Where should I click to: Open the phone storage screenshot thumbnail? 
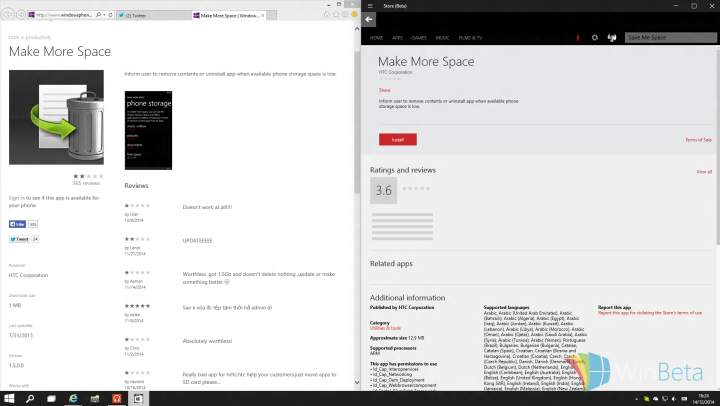pos(141,130)
